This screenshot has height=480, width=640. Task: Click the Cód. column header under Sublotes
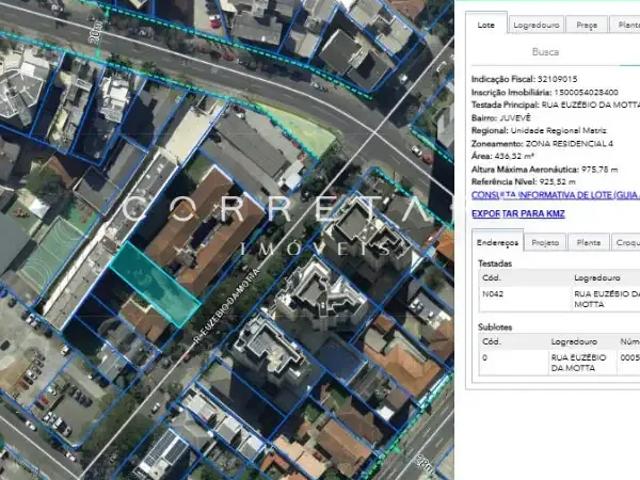491,341
